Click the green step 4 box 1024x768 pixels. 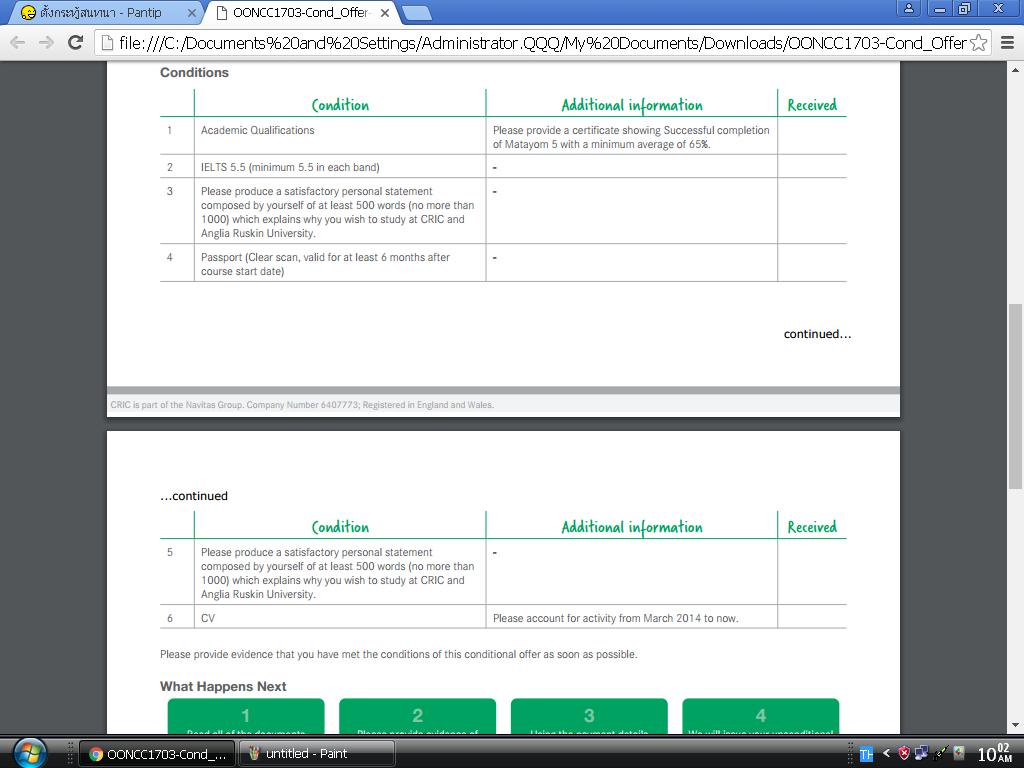(761, 716)
